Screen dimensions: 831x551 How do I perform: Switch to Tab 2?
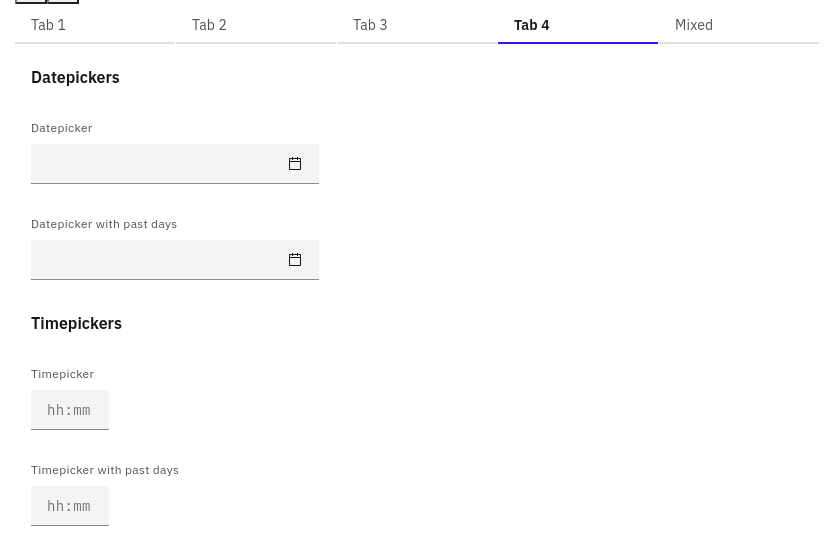click(256, 25)
